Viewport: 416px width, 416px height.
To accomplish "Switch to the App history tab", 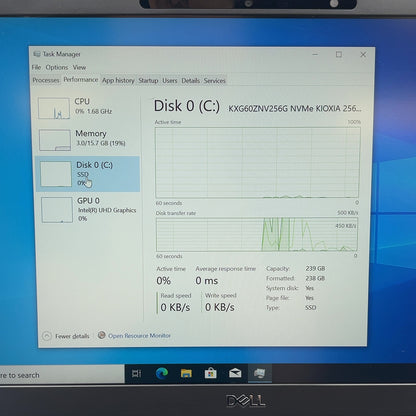I will (118, 80).
